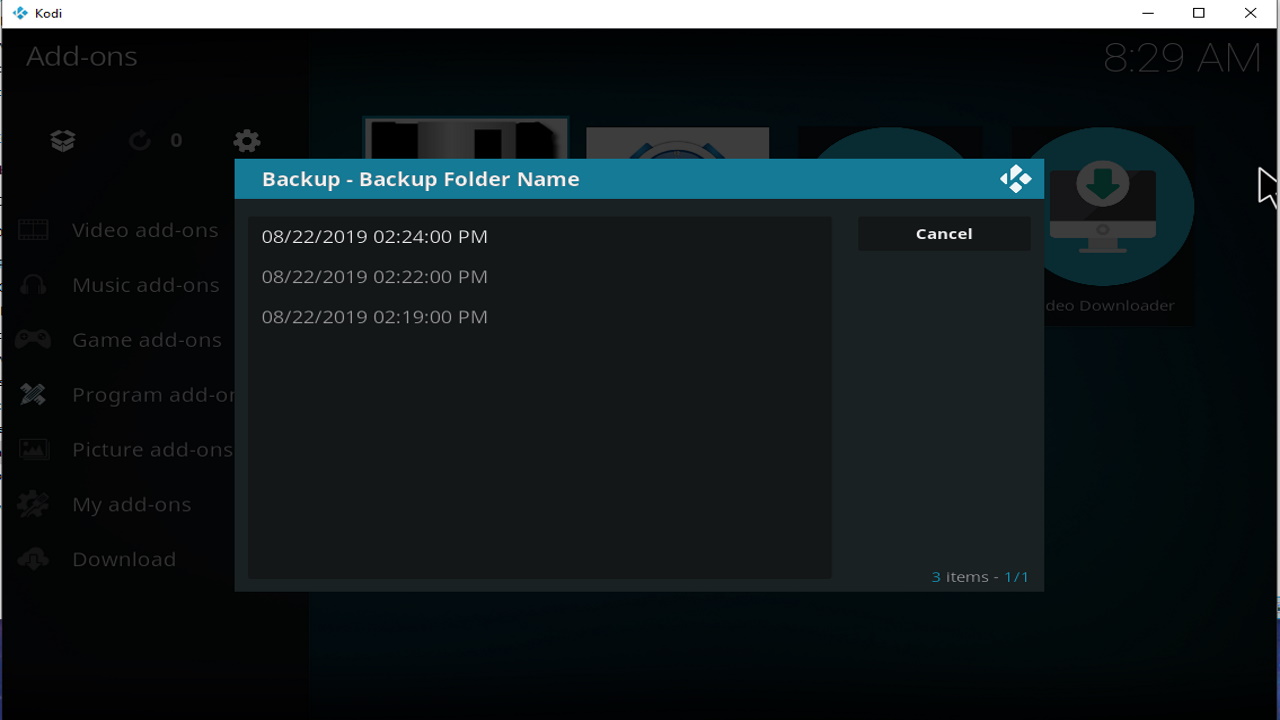Screen dimensions: 1280x720
Task: Click the Kodi logo in dialog header
Action: tap(1015, 179)
